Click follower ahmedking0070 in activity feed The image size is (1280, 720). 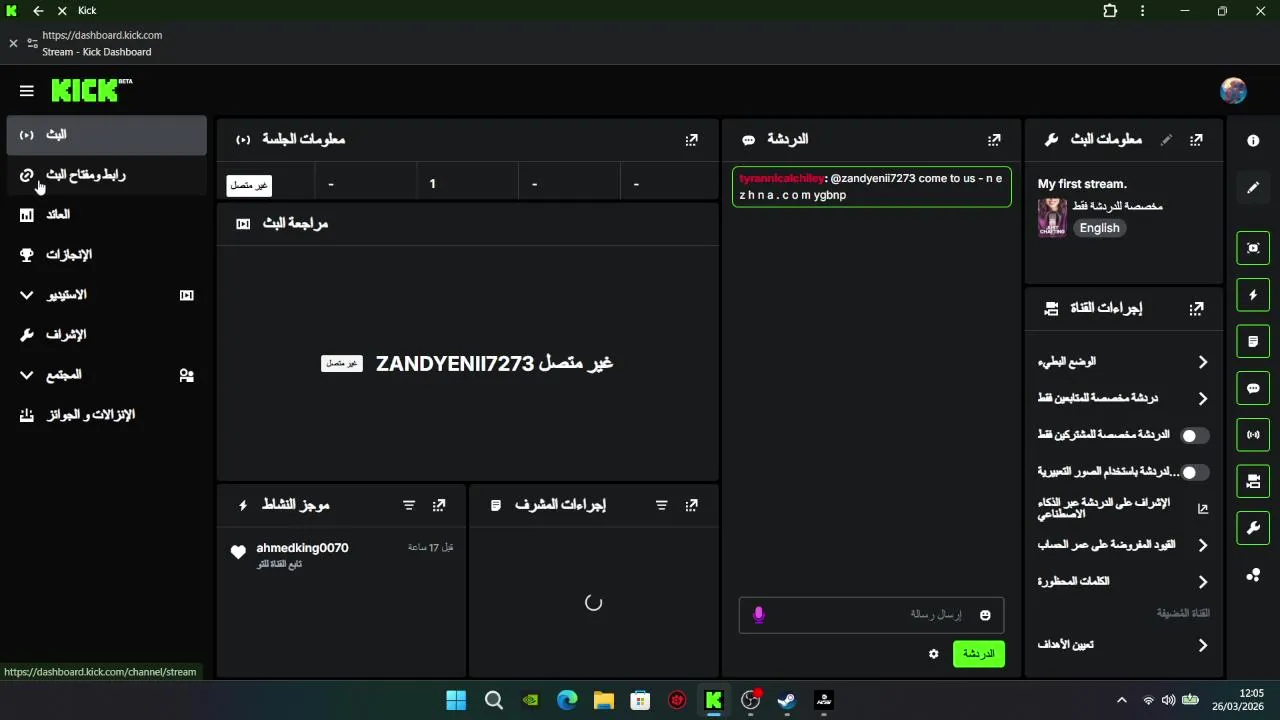(302, 548)
